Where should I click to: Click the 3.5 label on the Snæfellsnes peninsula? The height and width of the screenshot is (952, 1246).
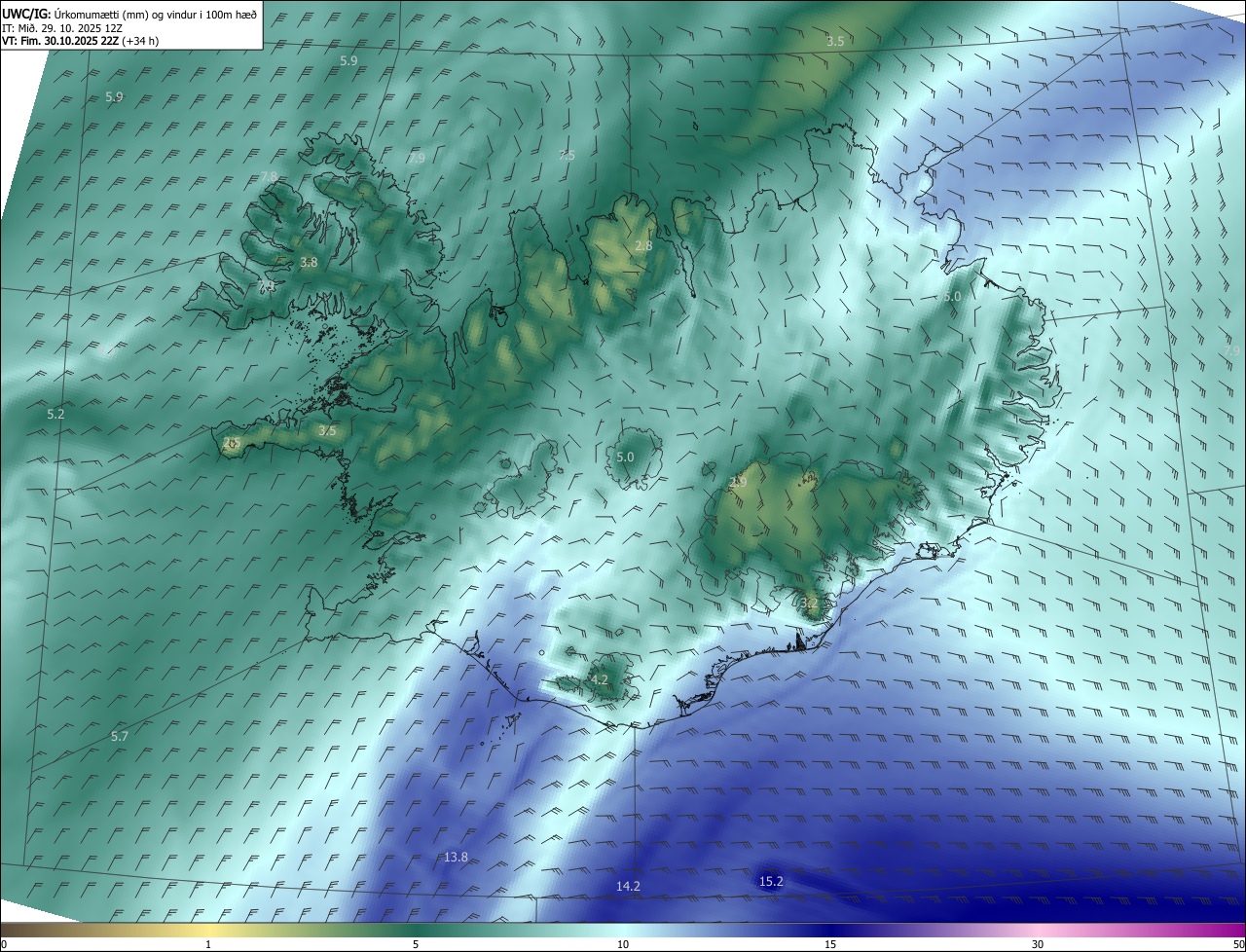coord(327,430)
